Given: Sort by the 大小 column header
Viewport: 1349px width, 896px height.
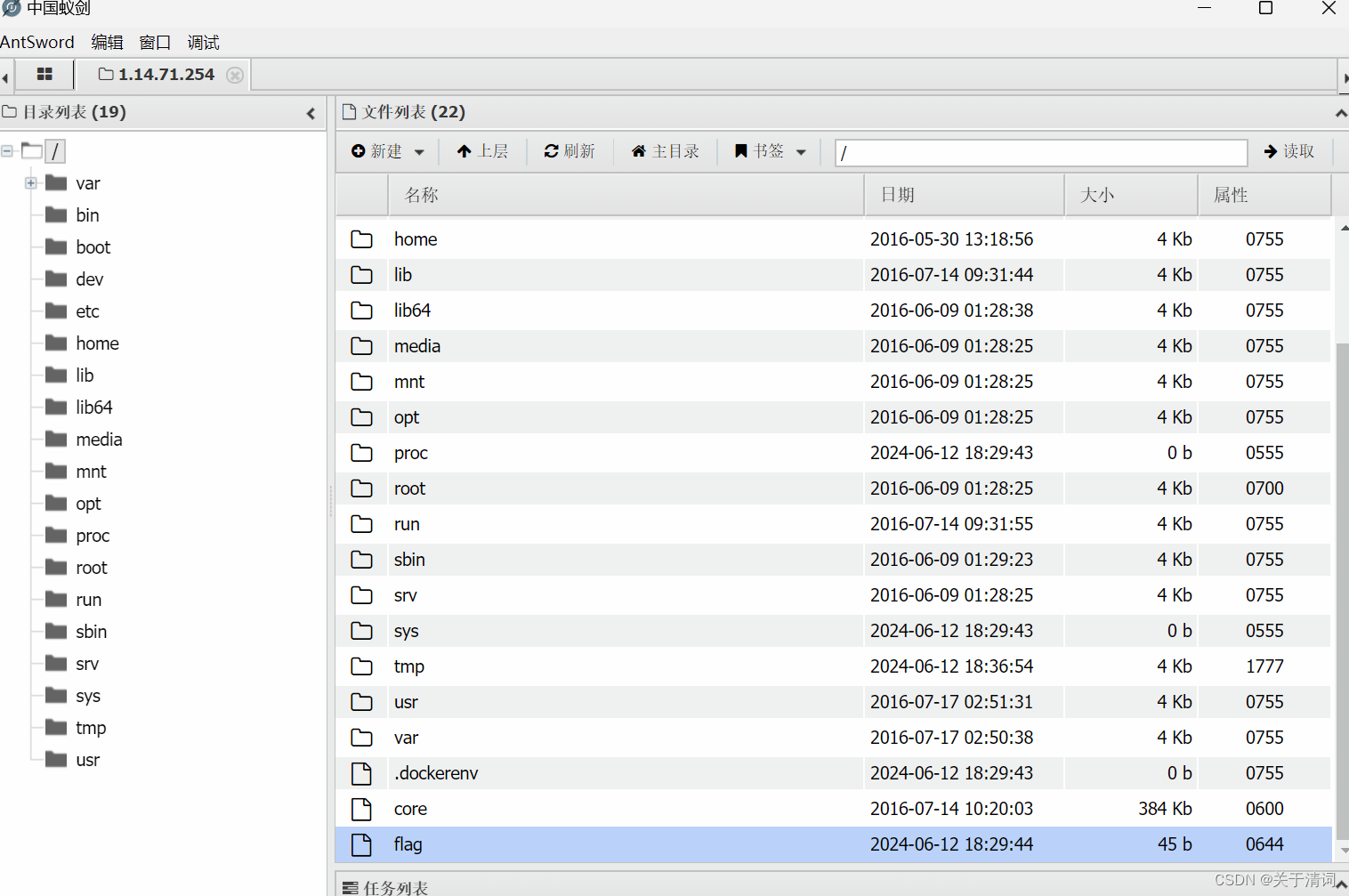Looking at the screenshot, I should 1132,195.
